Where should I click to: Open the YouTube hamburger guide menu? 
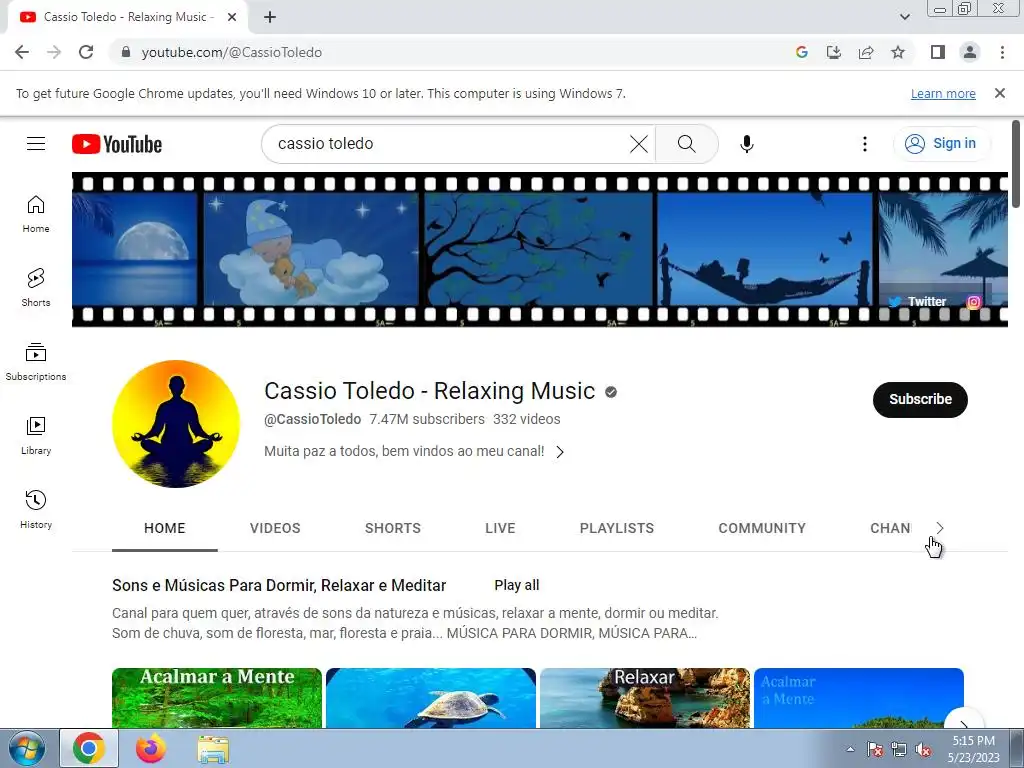click(x=36, y=144)
